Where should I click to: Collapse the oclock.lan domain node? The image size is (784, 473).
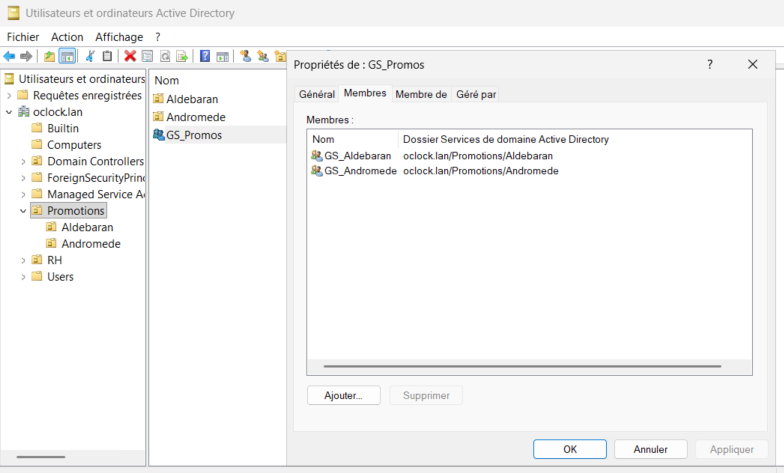coord(9,112)
